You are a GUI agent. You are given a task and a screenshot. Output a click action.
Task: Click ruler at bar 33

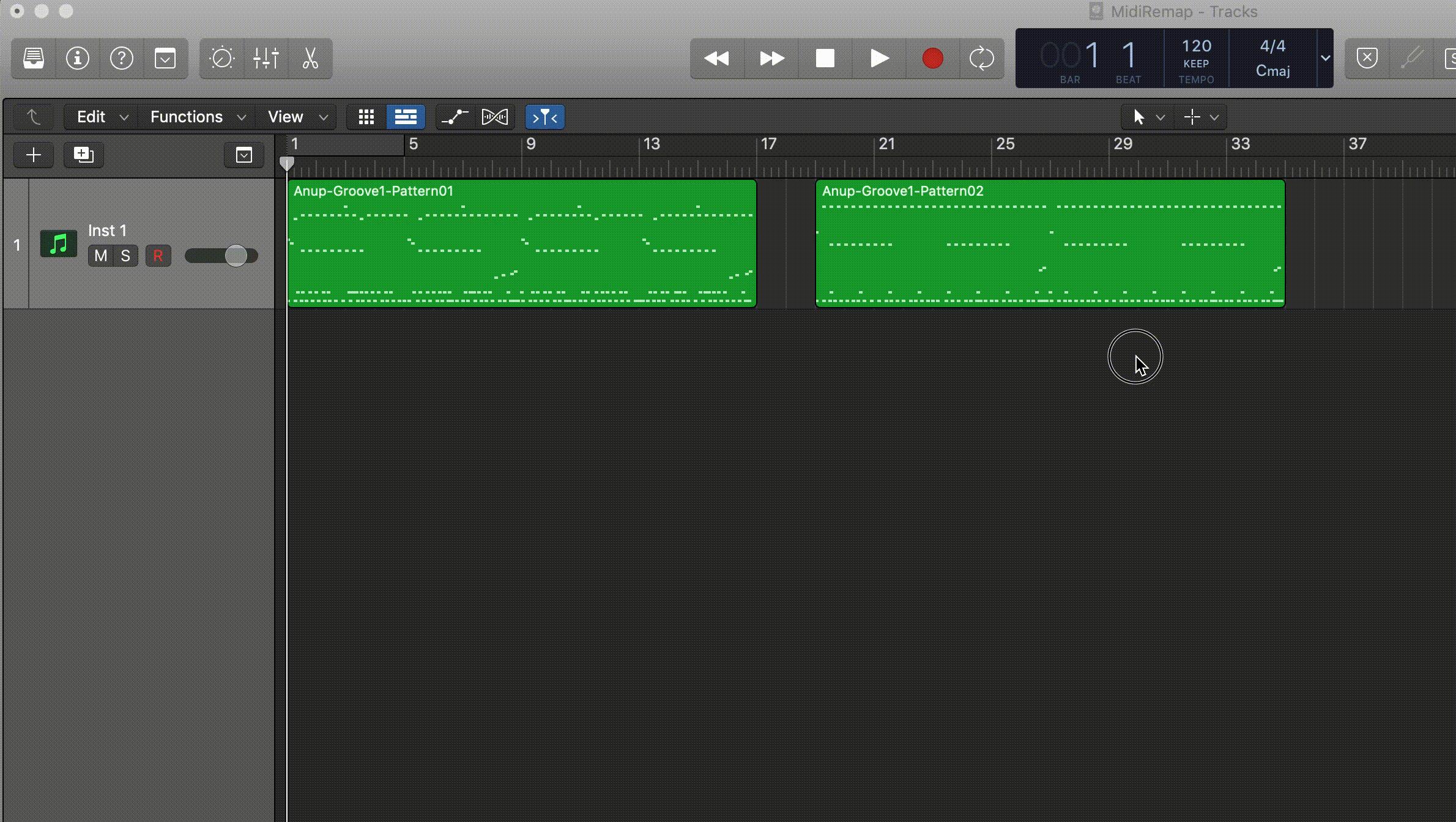1240,144
